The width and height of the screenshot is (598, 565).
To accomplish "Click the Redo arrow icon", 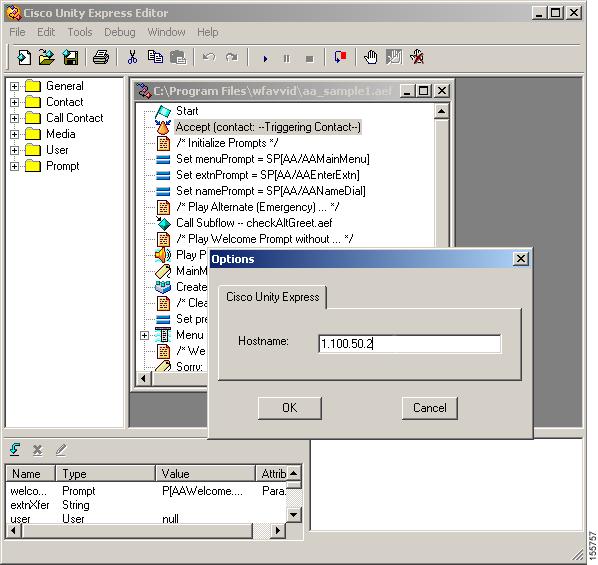I will (x=231, y=58).
